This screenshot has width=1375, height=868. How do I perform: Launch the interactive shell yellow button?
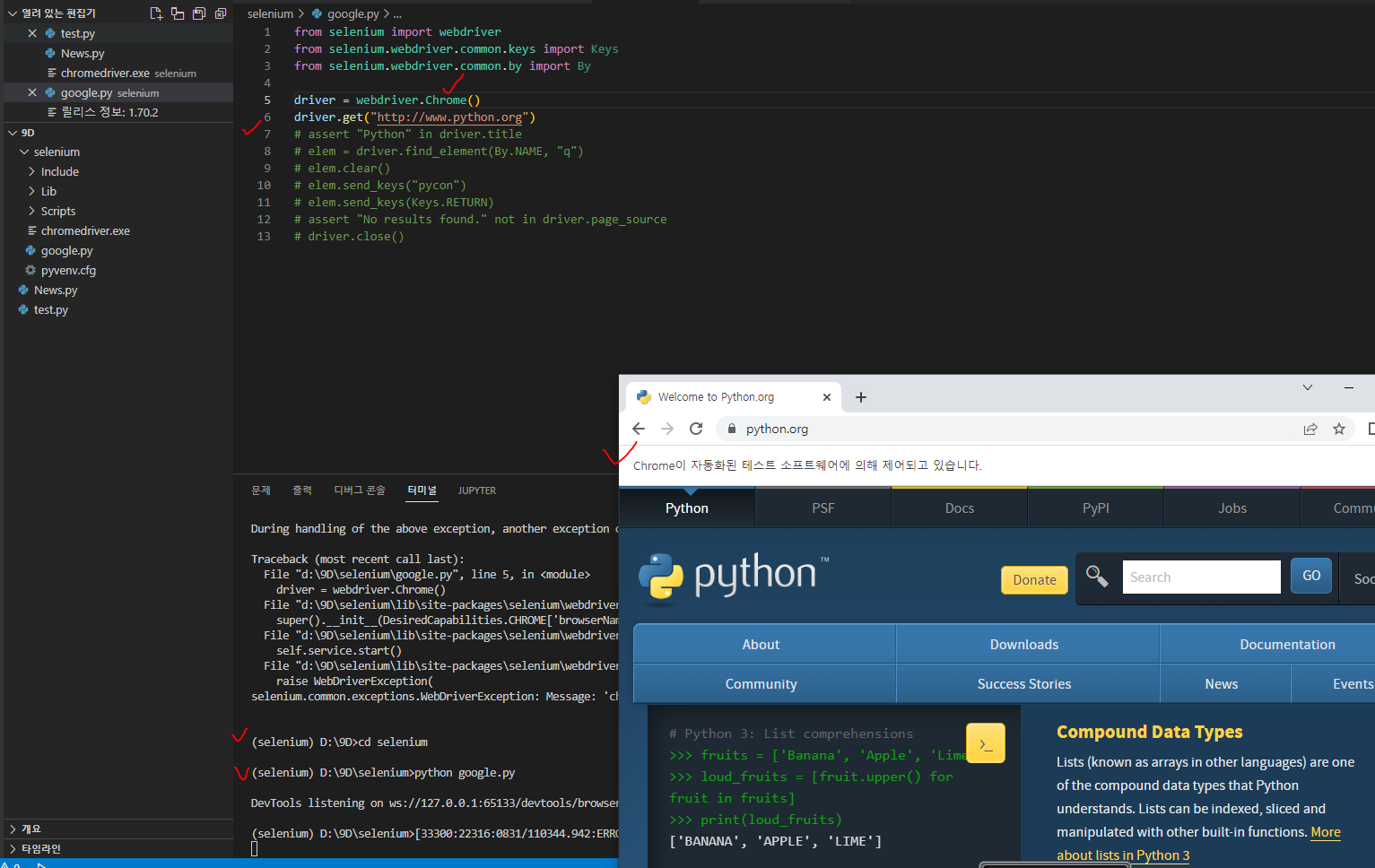coord(985,743)
